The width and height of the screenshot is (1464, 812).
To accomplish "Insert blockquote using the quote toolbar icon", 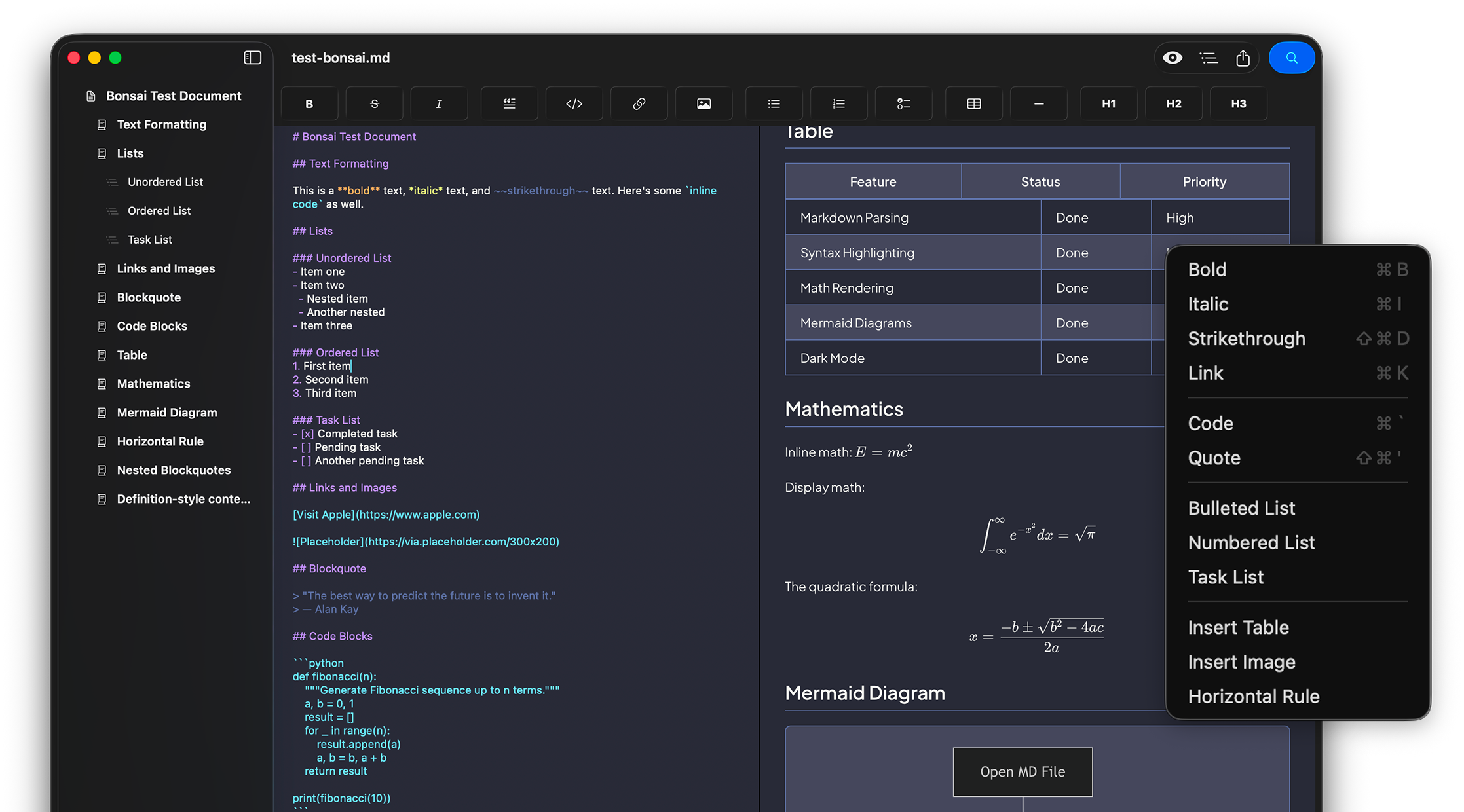I will [509, 103].
